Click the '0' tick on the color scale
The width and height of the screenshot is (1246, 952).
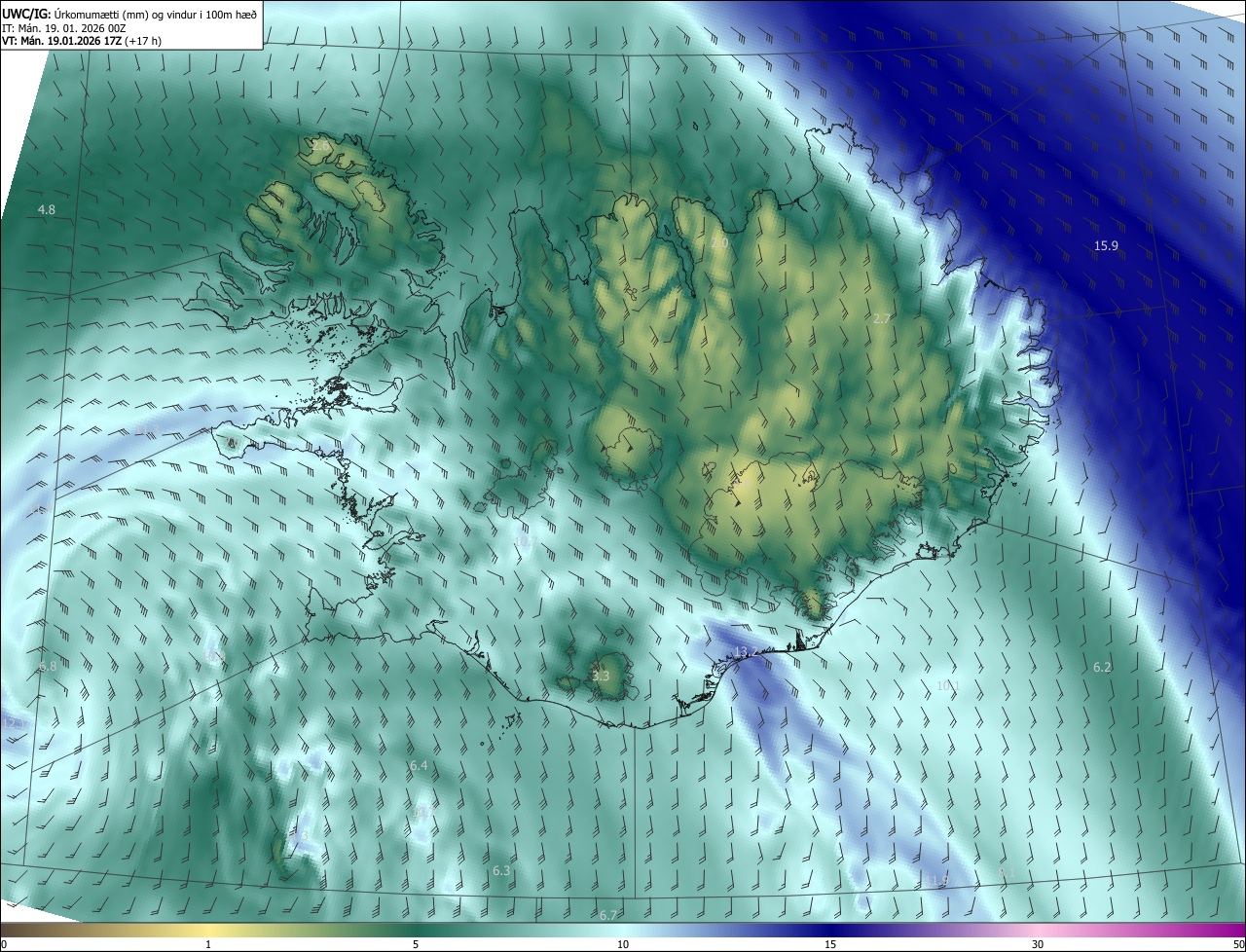pos(4,945)
